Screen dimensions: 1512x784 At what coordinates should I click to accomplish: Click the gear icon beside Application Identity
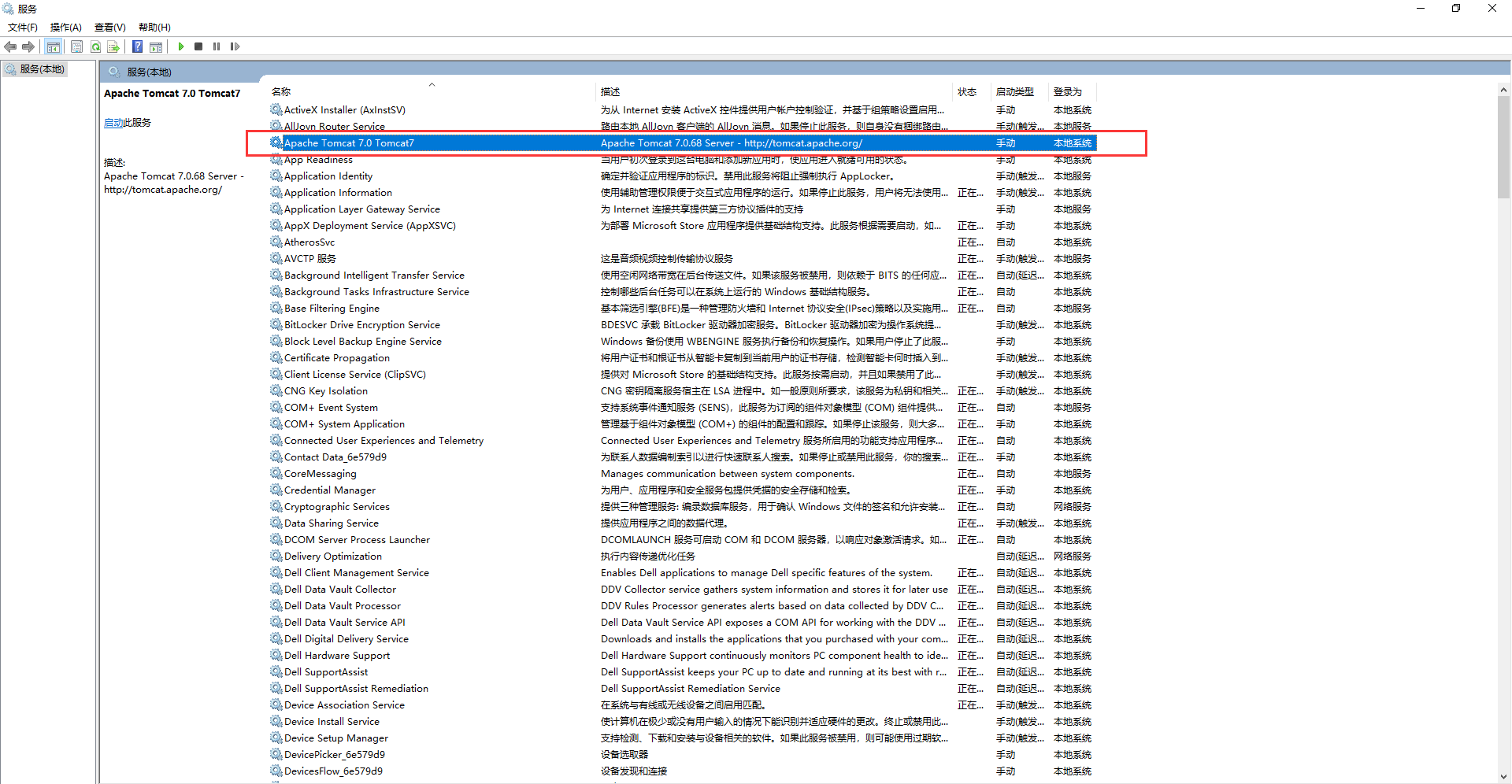(276, 176)
